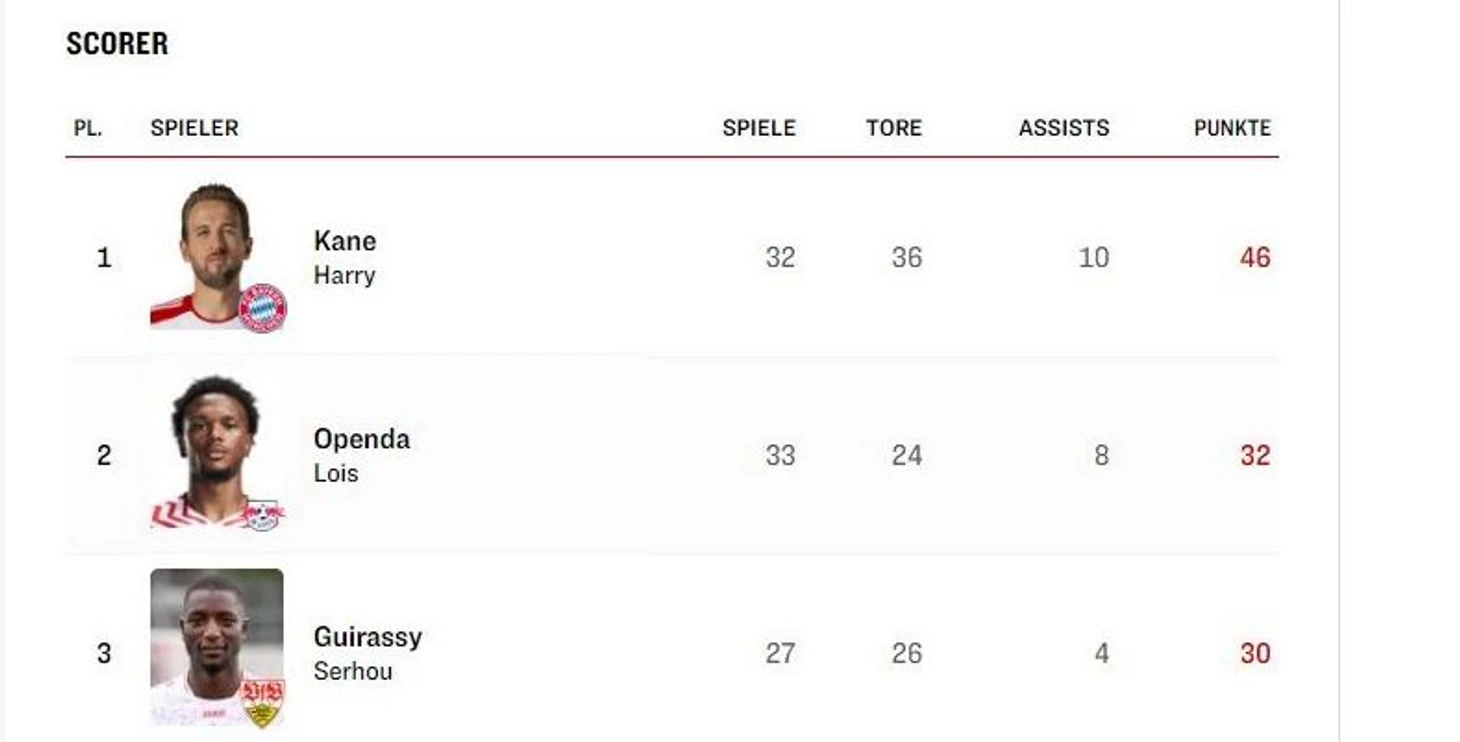Sort table by the Assists column
This screenshot has height=742, width=1460.
click(1063, 128)
